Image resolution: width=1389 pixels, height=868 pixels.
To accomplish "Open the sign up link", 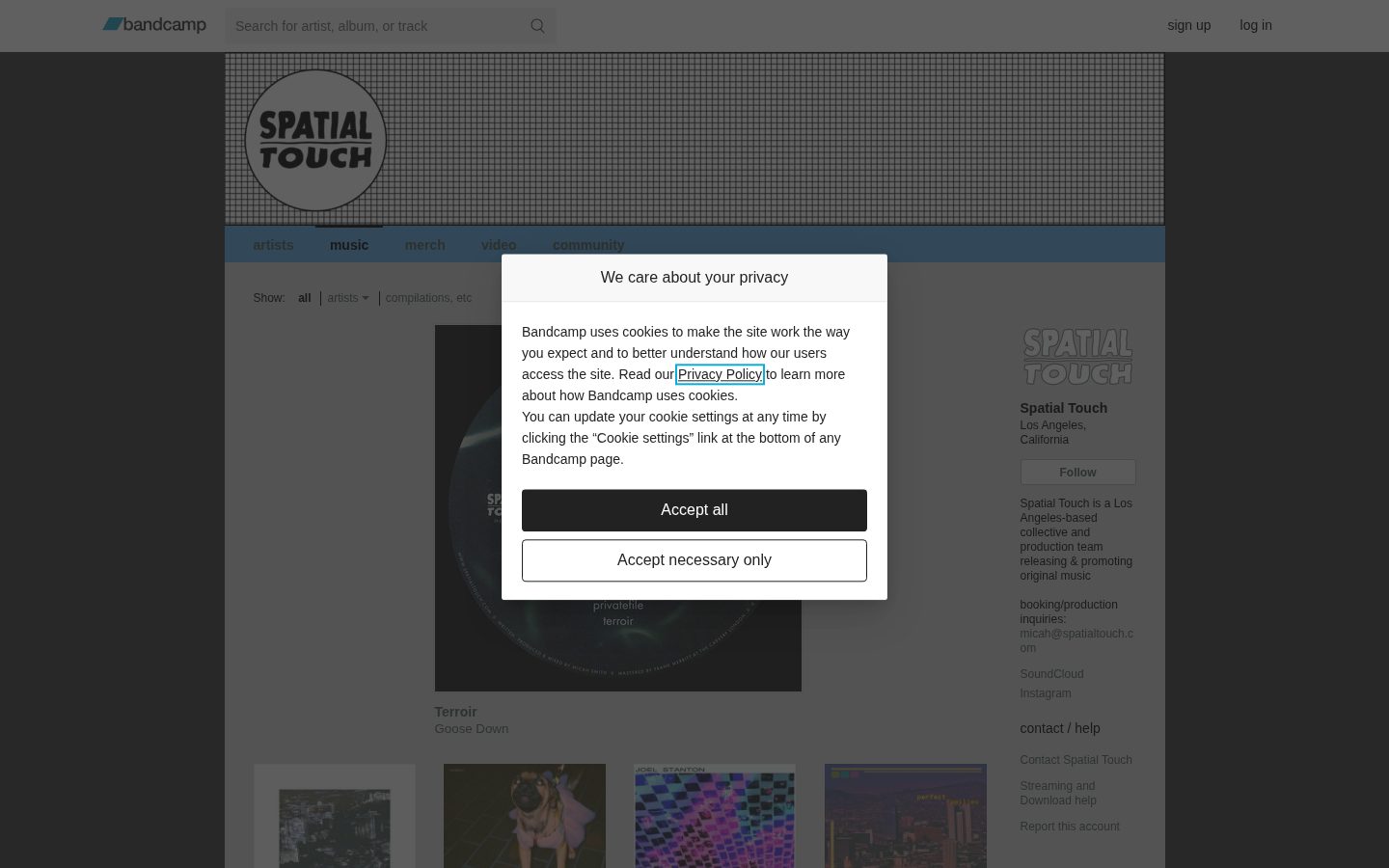I will [x=1188, y=25].
